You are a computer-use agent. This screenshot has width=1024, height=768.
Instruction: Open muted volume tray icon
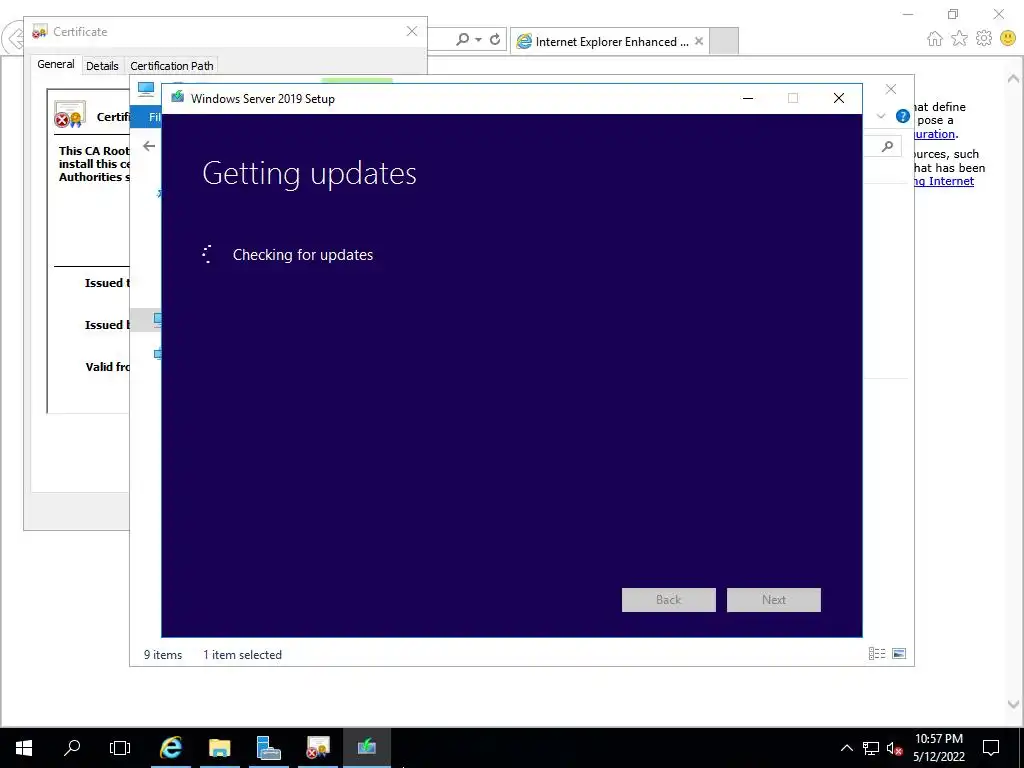(x=894, y=748)
